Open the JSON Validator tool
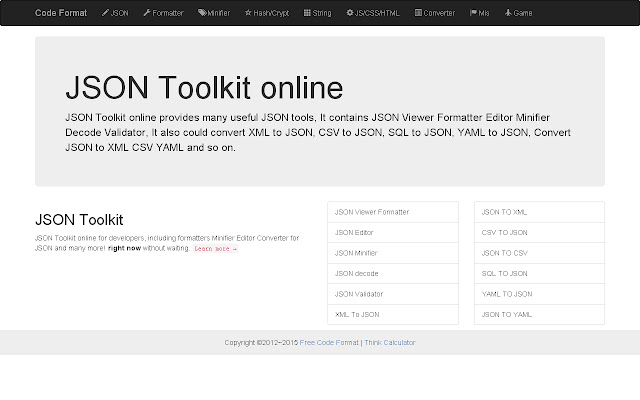This screenshot has width=640, height=400. (x=359, y=294)
